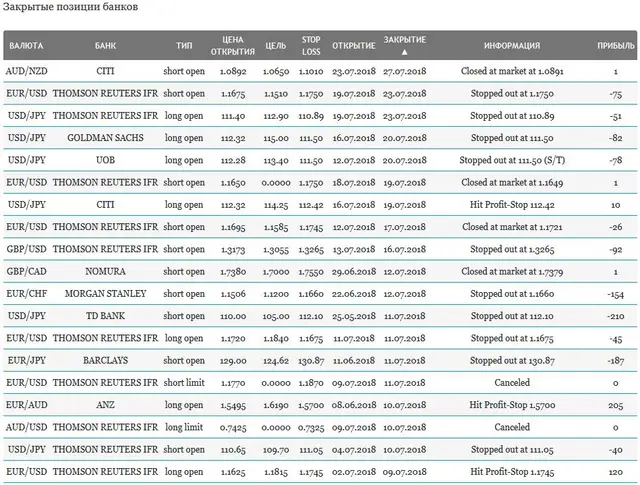Click profit value -187

(x=616, y=361)
